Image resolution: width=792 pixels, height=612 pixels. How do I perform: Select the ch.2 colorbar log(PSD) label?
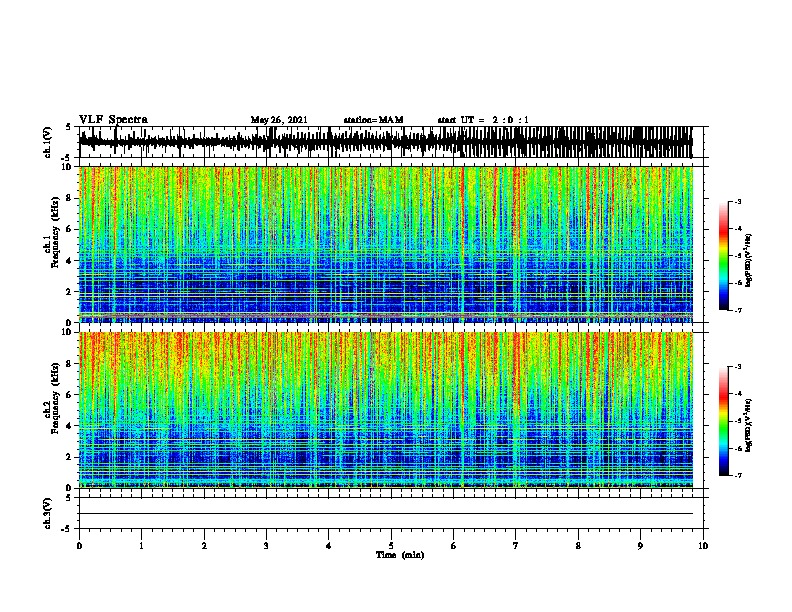(749, 425)
